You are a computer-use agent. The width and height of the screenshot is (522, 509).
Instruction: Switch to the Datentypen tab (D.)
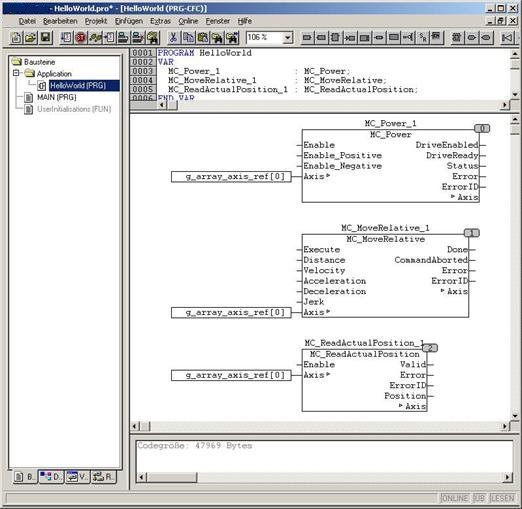(x=51, y=477)
